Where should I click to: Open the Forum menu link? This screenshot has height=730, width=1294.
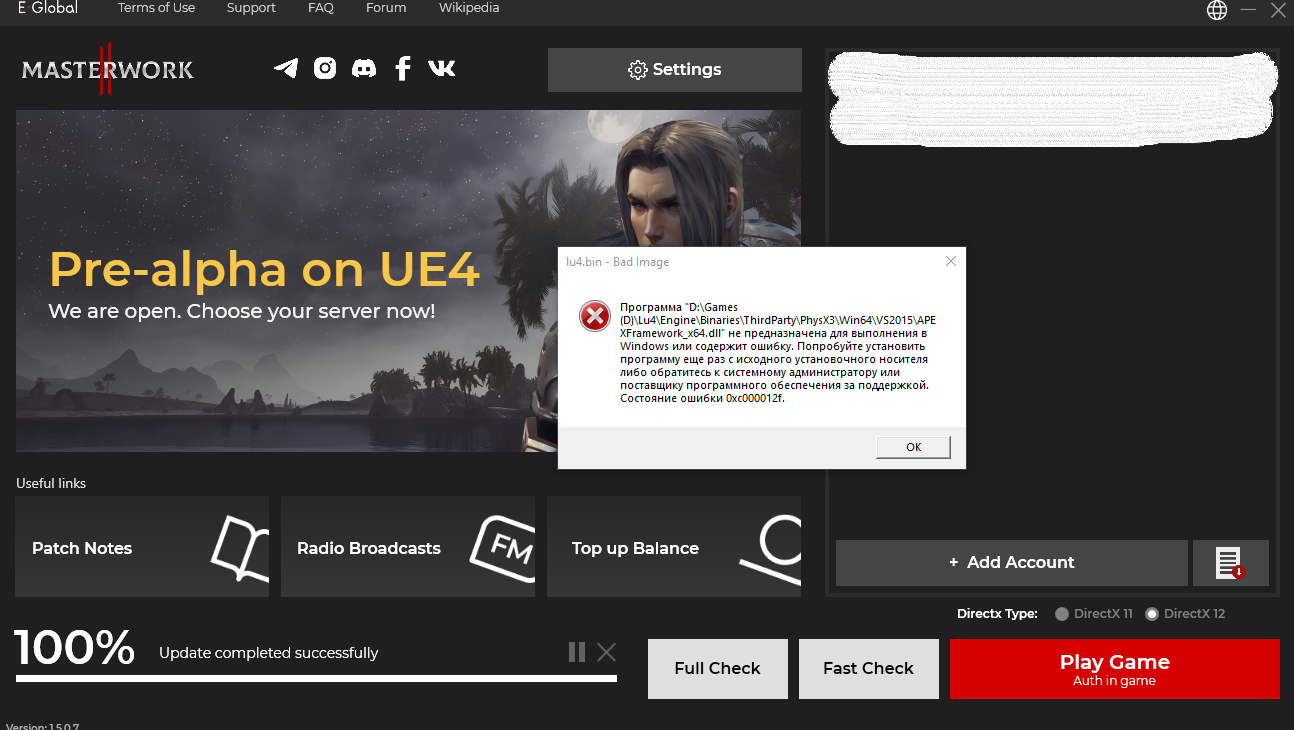click(x=386, y=8)
